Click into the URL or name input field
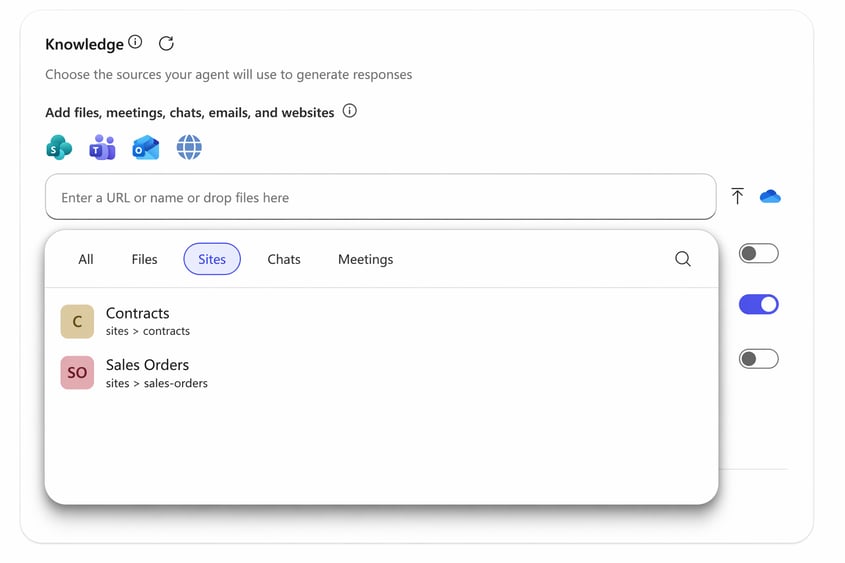The image size is (845, 563). (380, 197)
